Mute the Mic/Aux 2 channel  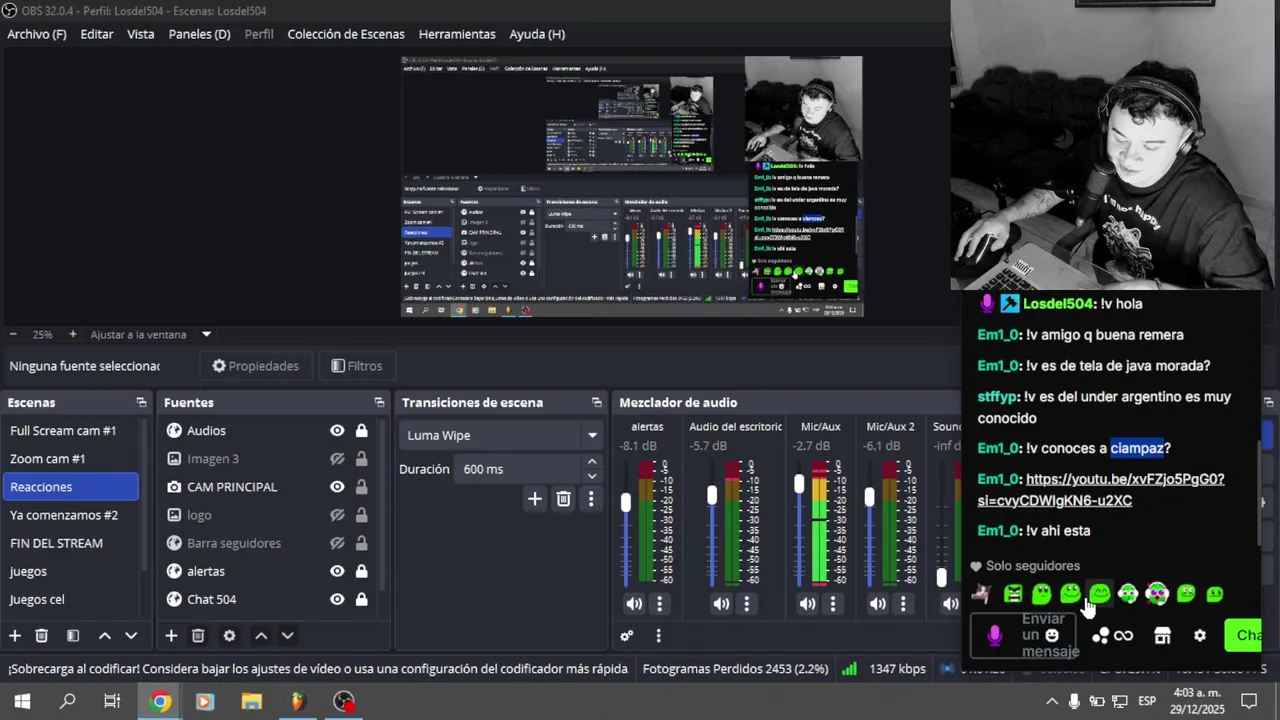878,604
